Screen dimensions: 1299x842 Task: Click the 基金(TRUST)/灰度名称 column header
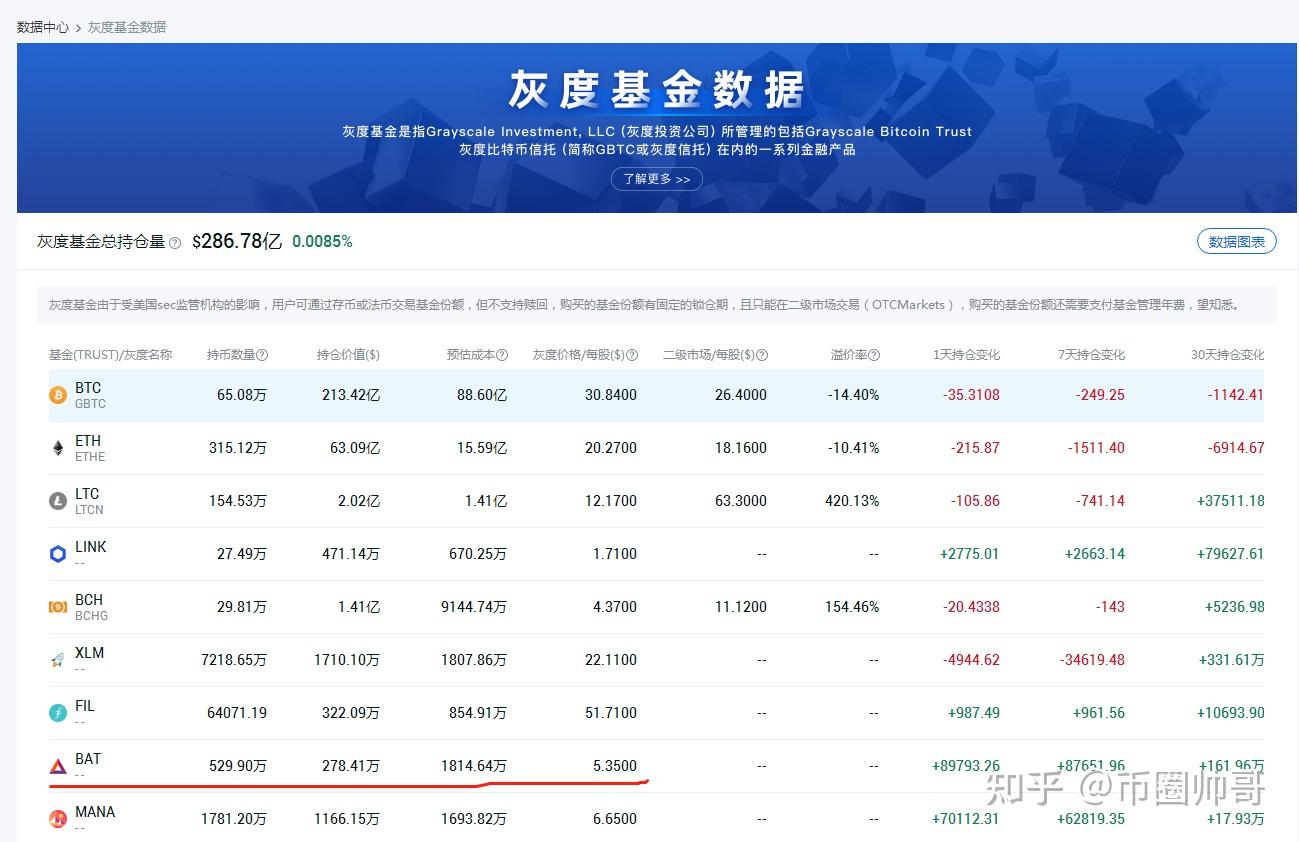110,355
